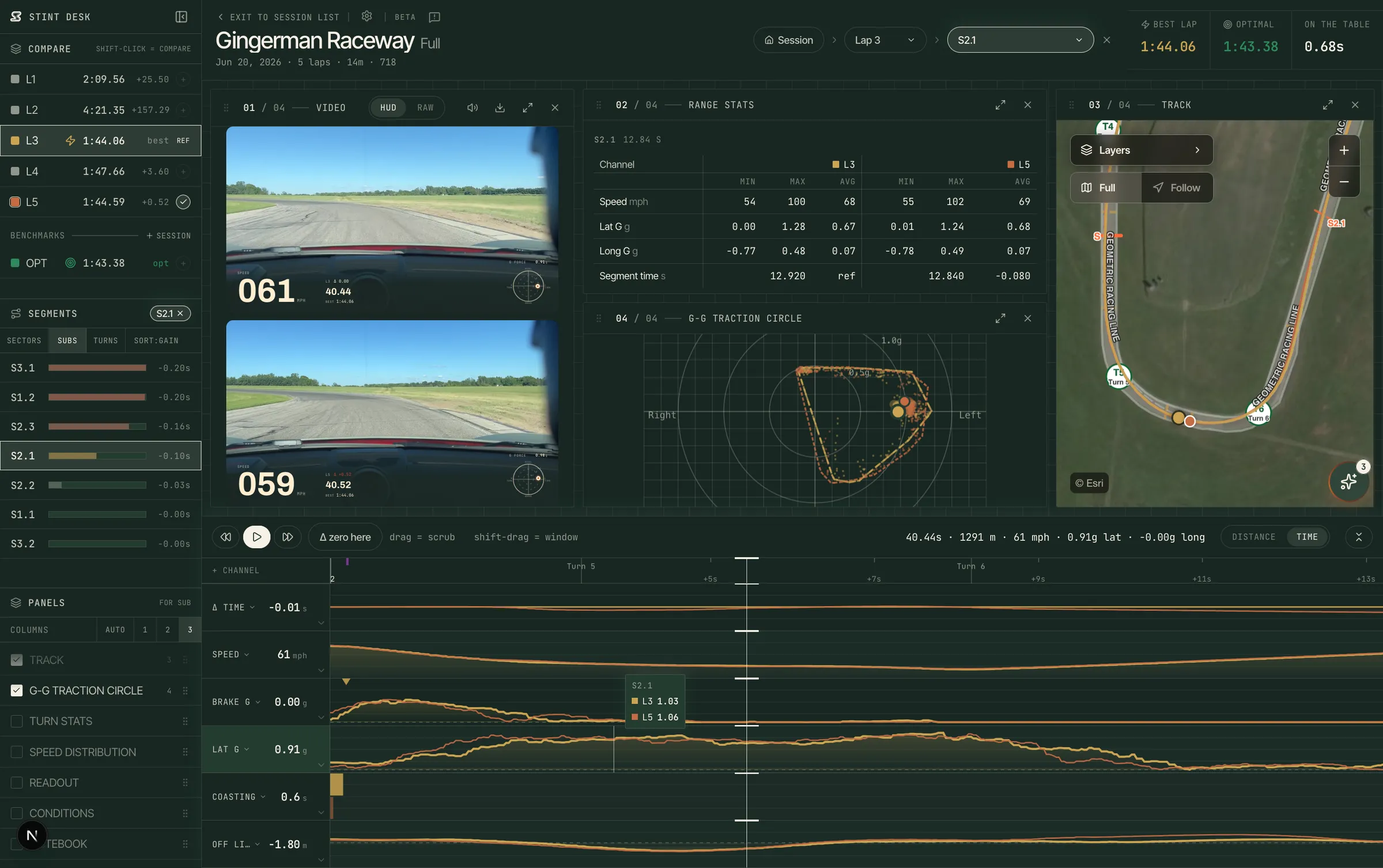Uncheck the L5 compare checkmark
The width and height of the screenshot is (1383, 868).
183,202
